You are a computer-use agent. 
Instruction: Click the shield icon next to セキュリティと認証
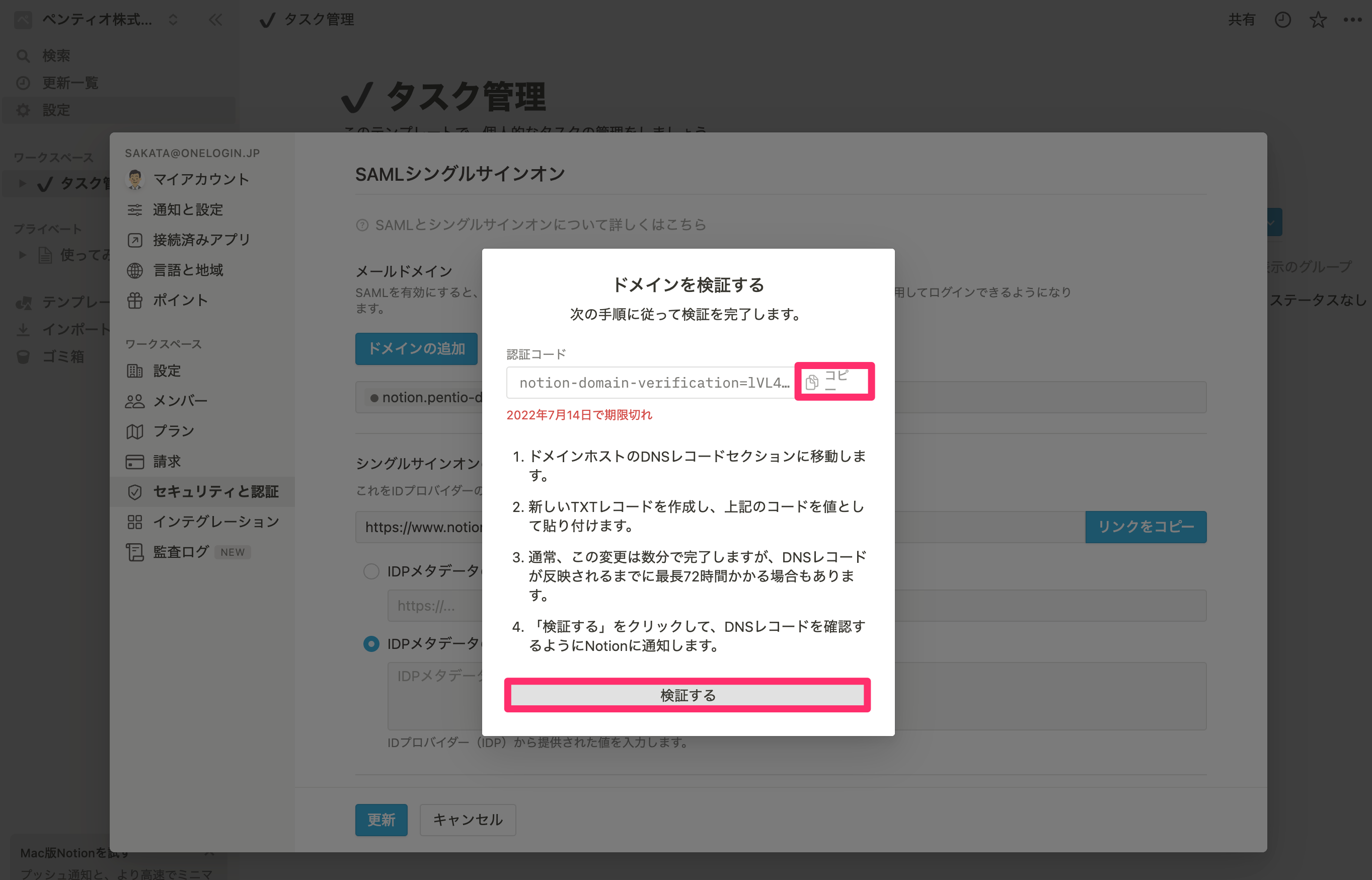[135, 492]
